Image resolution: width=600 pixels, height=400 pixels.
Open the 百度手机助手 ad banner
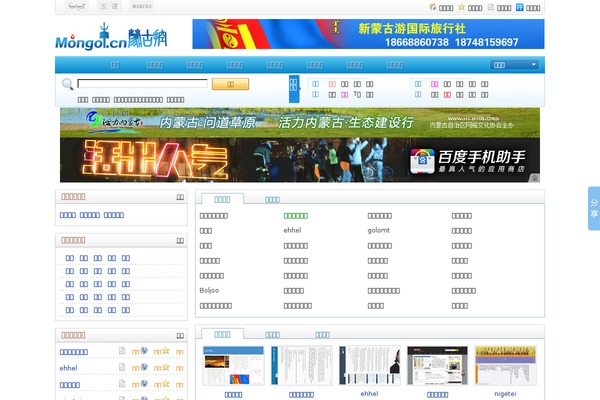(300, 160)
